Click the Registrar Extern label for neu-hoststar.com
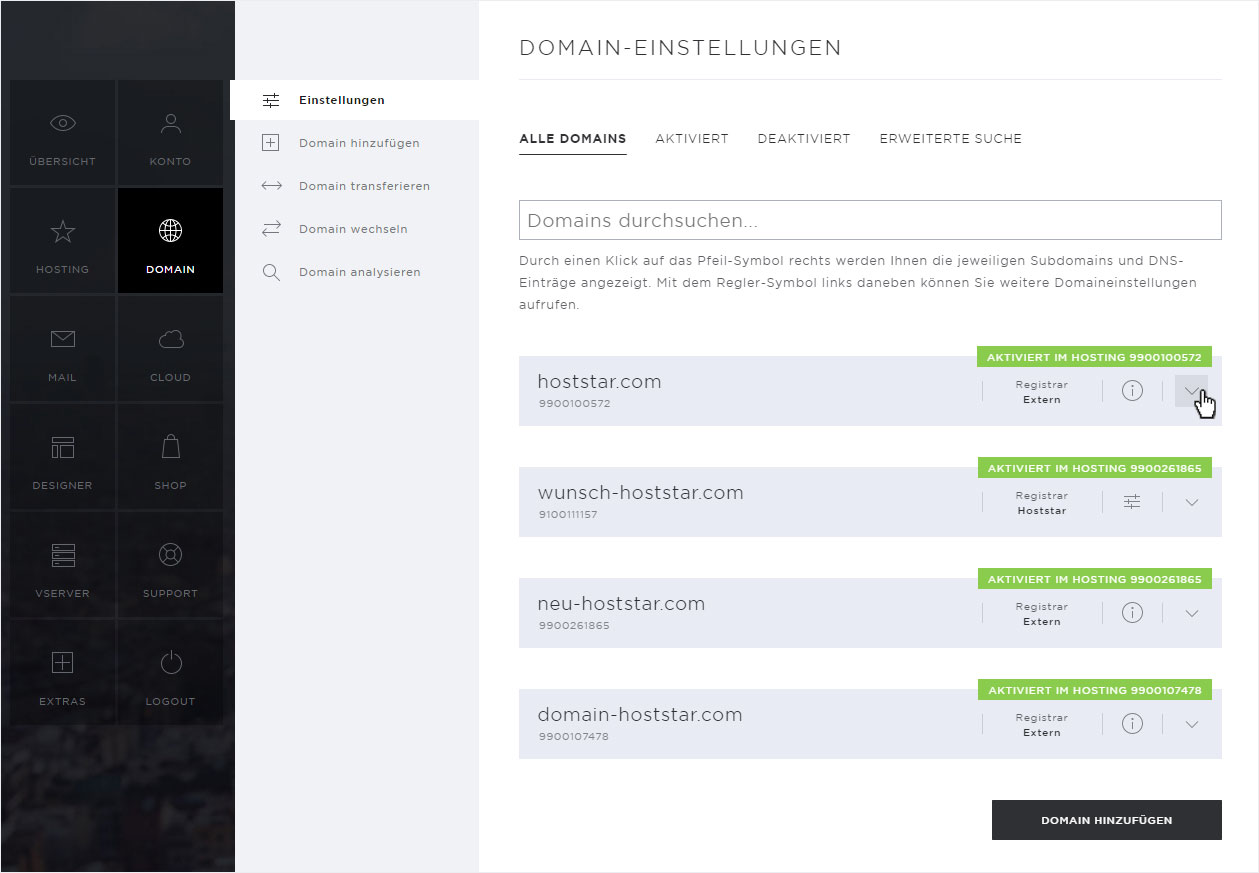 point(1042,614)
